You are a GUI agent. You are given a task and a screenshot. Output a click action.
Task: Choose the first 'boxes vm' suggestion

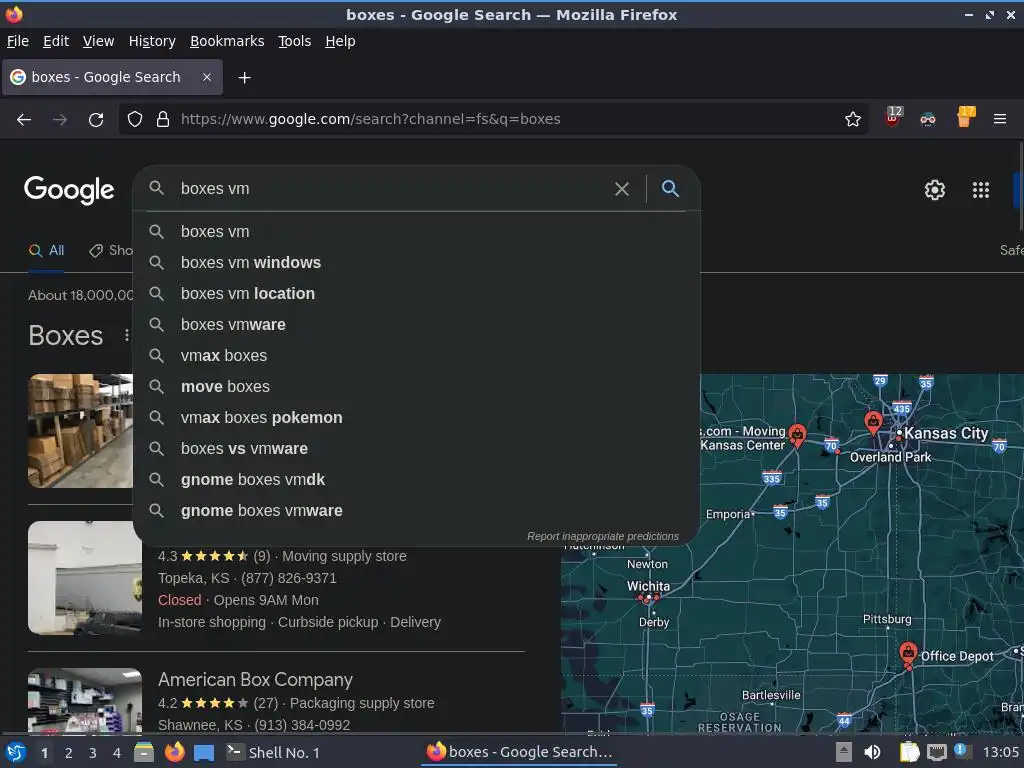[x=416, y=232]
